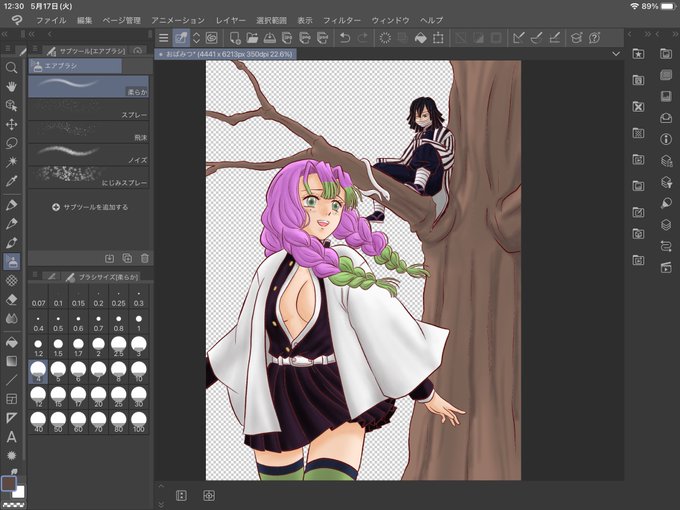Open Clip Studio spiral icon in command bar
This screenshot has height=510, width=680.
(212, 38)
